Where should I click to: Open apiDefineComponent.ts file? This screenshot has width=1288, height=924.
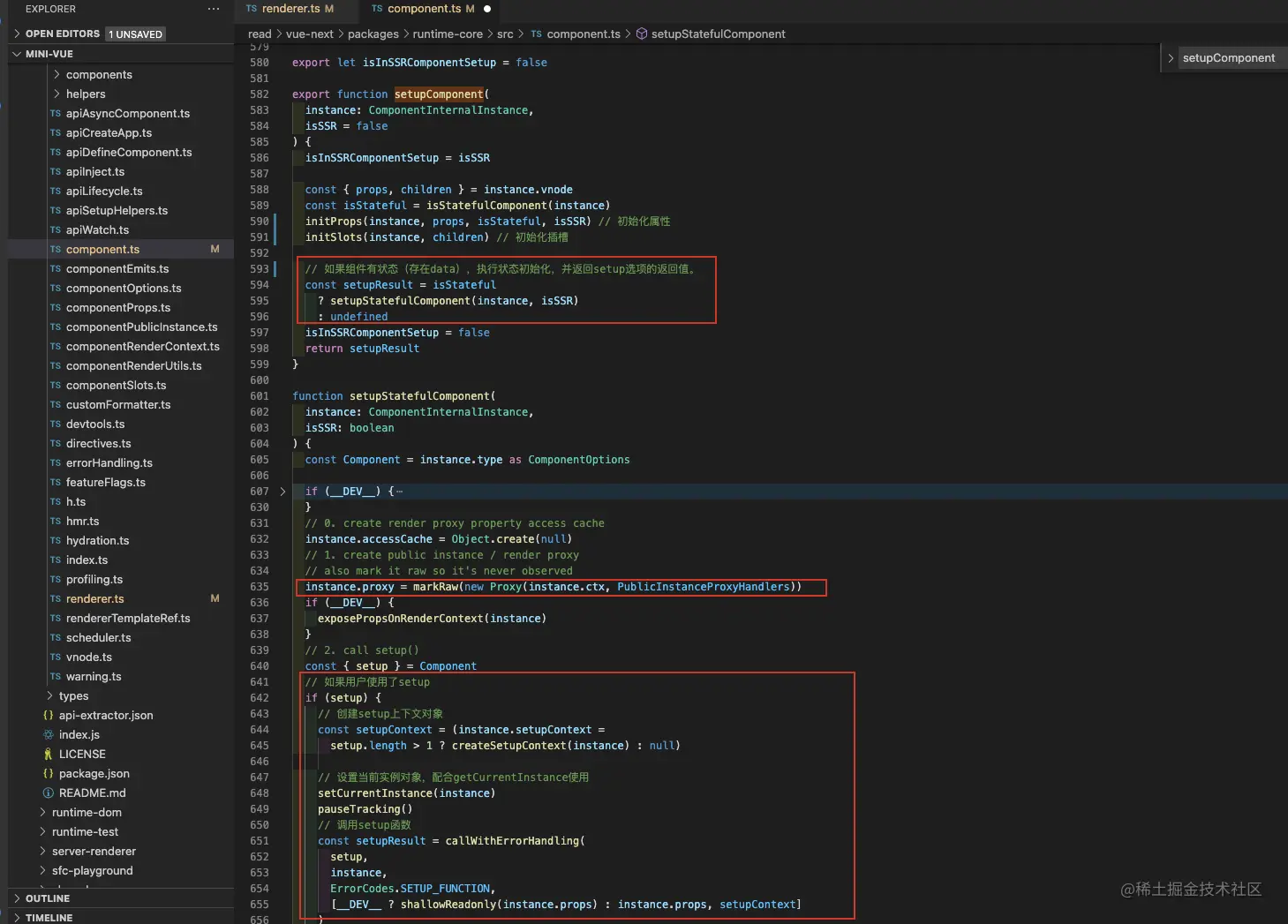coord(129,153)
